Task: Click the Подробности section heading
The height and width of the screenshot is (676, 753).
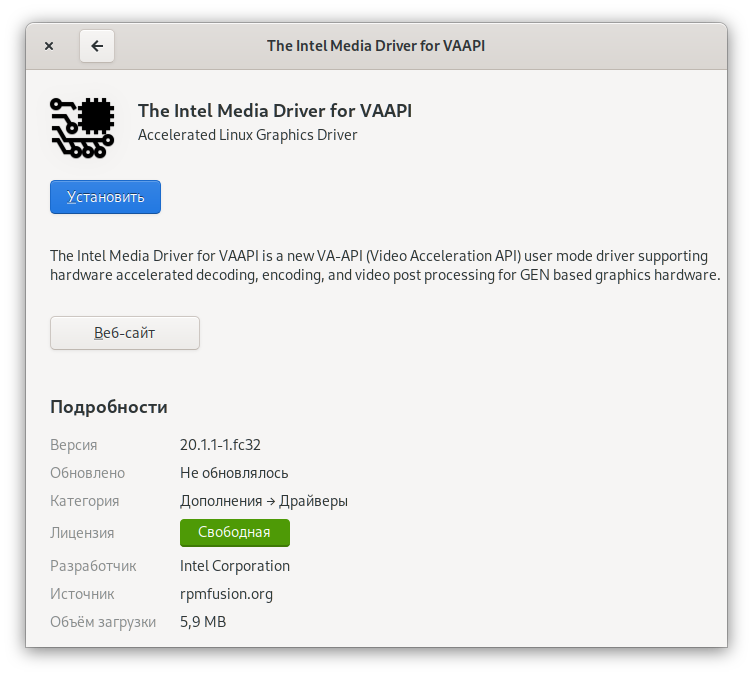Action: [109, 407]
